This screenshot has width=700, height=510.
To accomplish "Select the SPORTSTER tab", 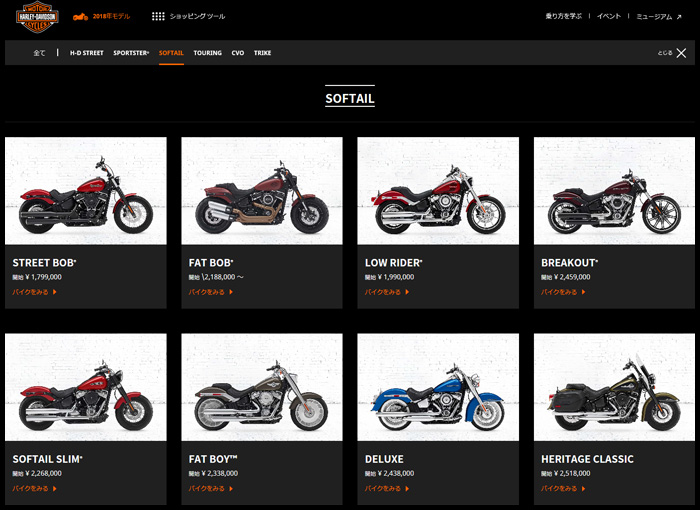I will click(131, 53).
